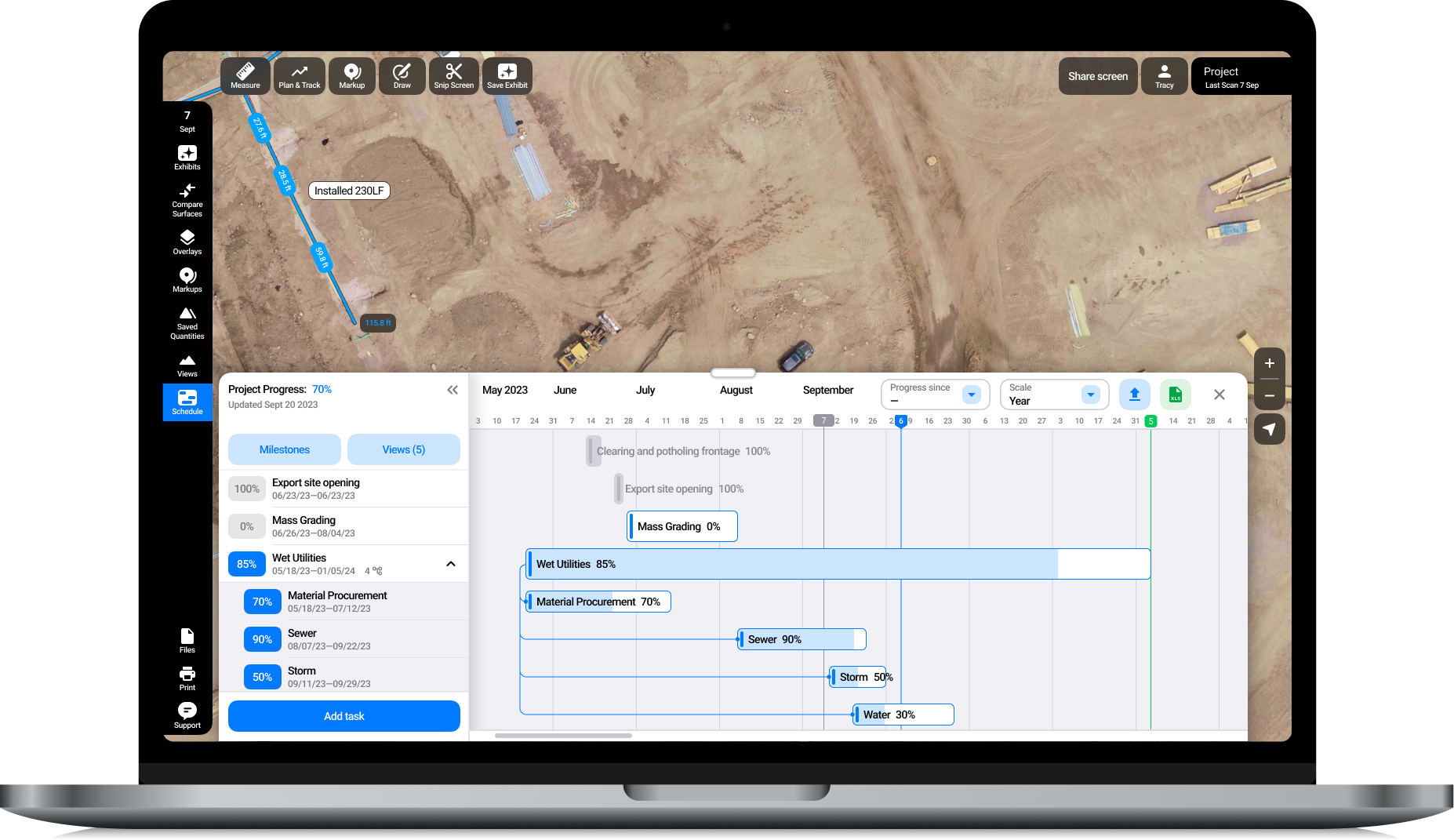Collapse the Wet Utilities task group

[450, 564]
